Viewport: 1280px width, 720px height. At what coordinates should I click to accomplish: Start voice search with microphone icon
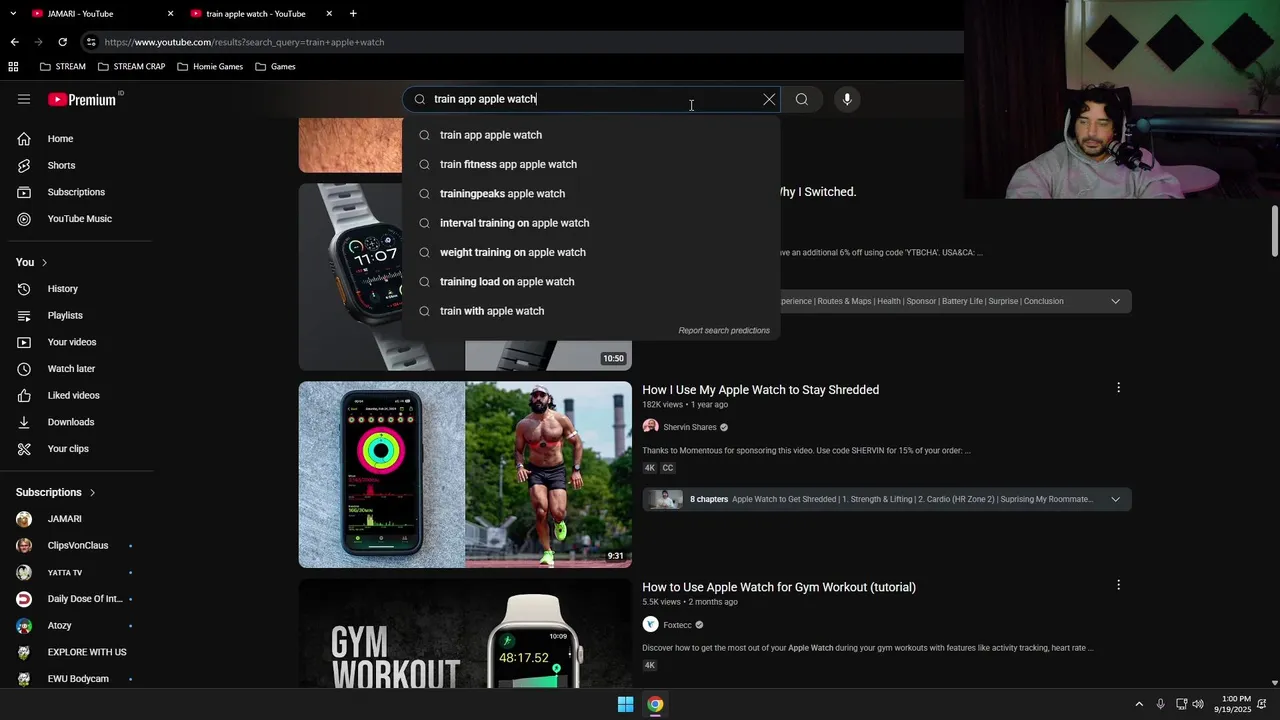click(847, 99)
